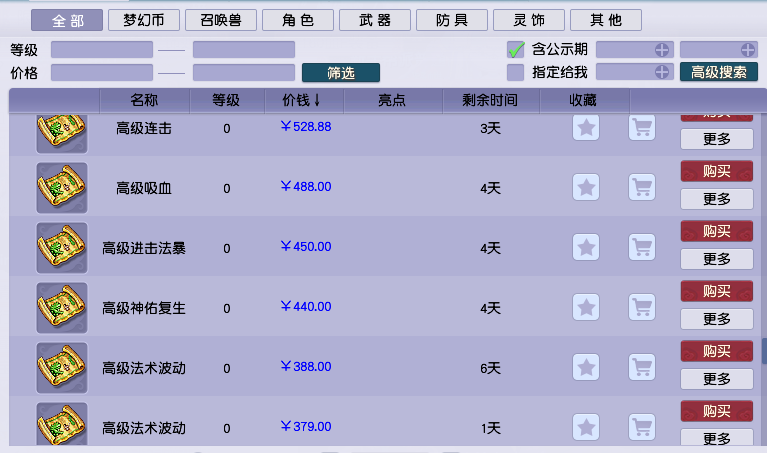Buy the 高级神佑复生 item with 购买
The width and height of the screenshot is (767, 453).
tap(717, 291)
